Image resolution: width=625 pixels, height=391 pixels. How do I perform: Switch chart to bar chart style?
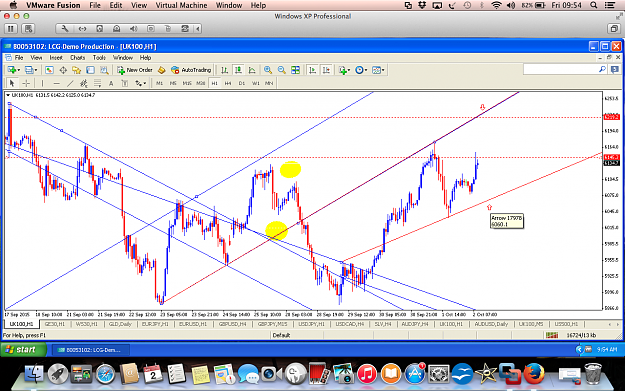point(224,70)
